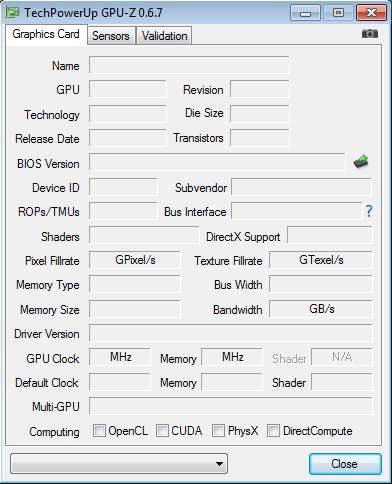Click the Multi-GPU field
The width and height of the screenshot is (392, 484).
pos(230,406)
